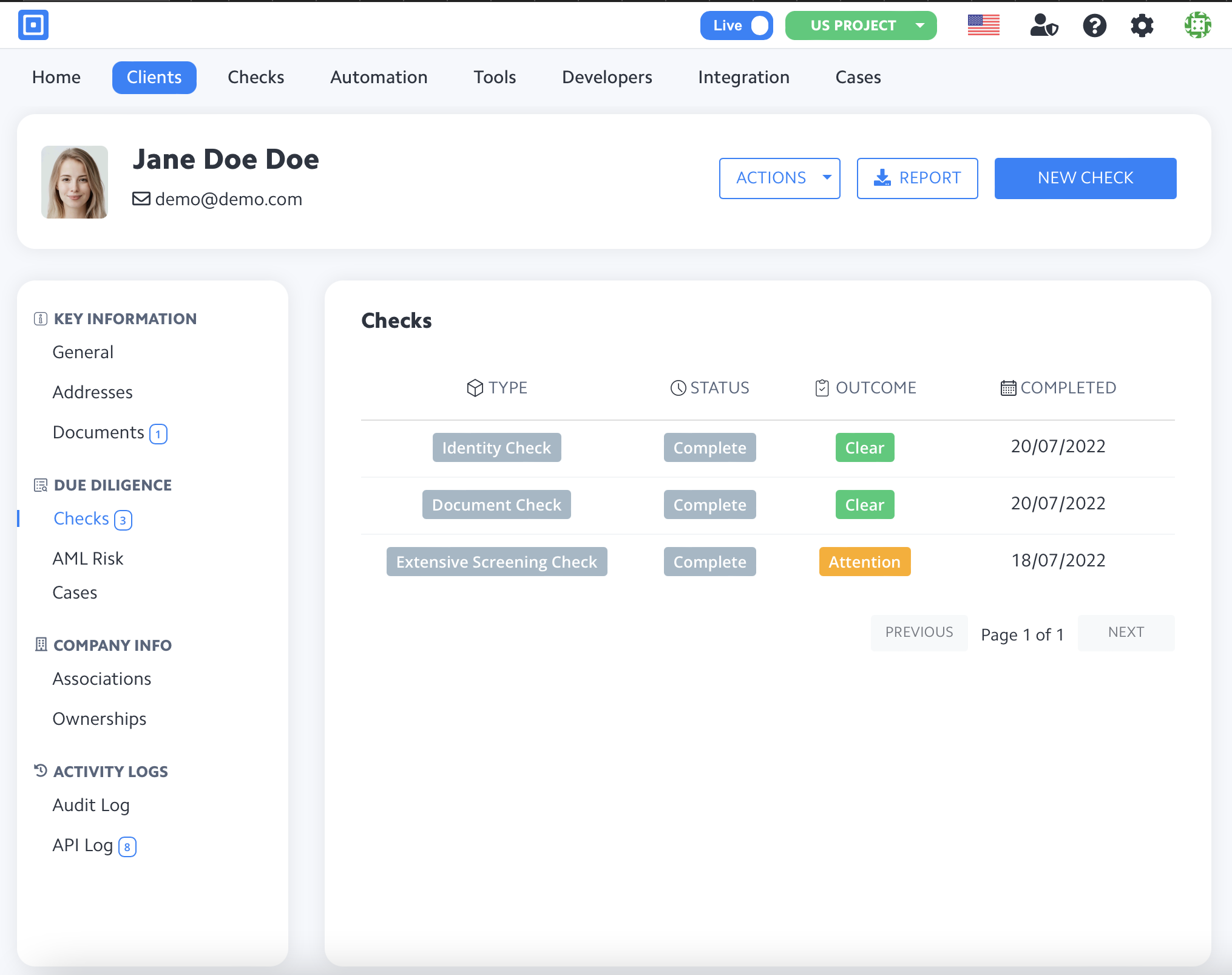
Task: Toggle the Live mode switch
Action: point(736,25)
